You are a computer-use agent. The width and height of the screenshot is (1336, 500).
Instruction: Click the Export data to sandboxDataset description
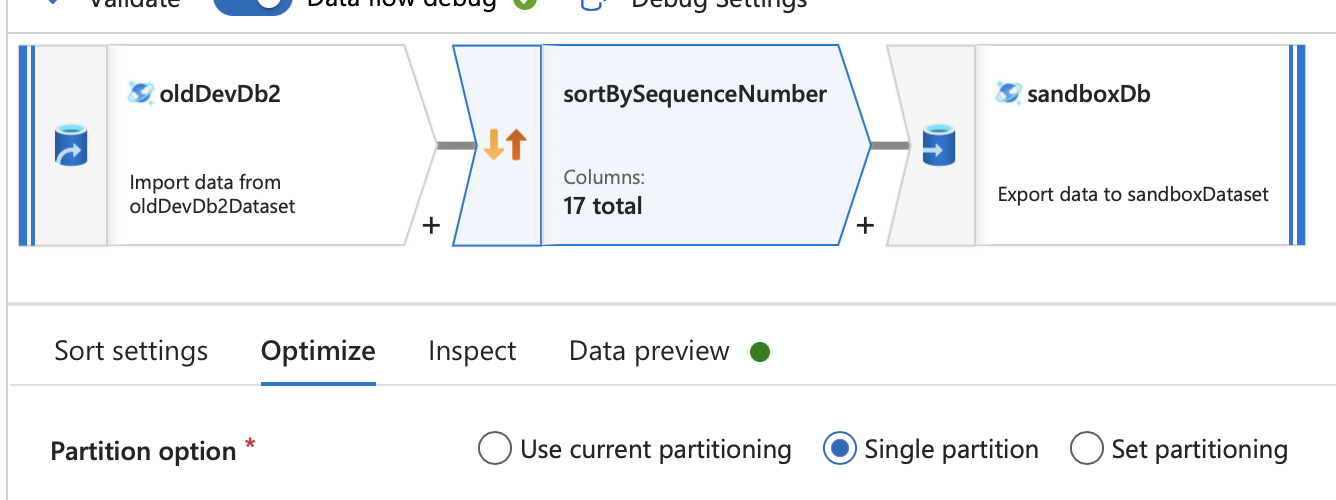[1133, 195]
